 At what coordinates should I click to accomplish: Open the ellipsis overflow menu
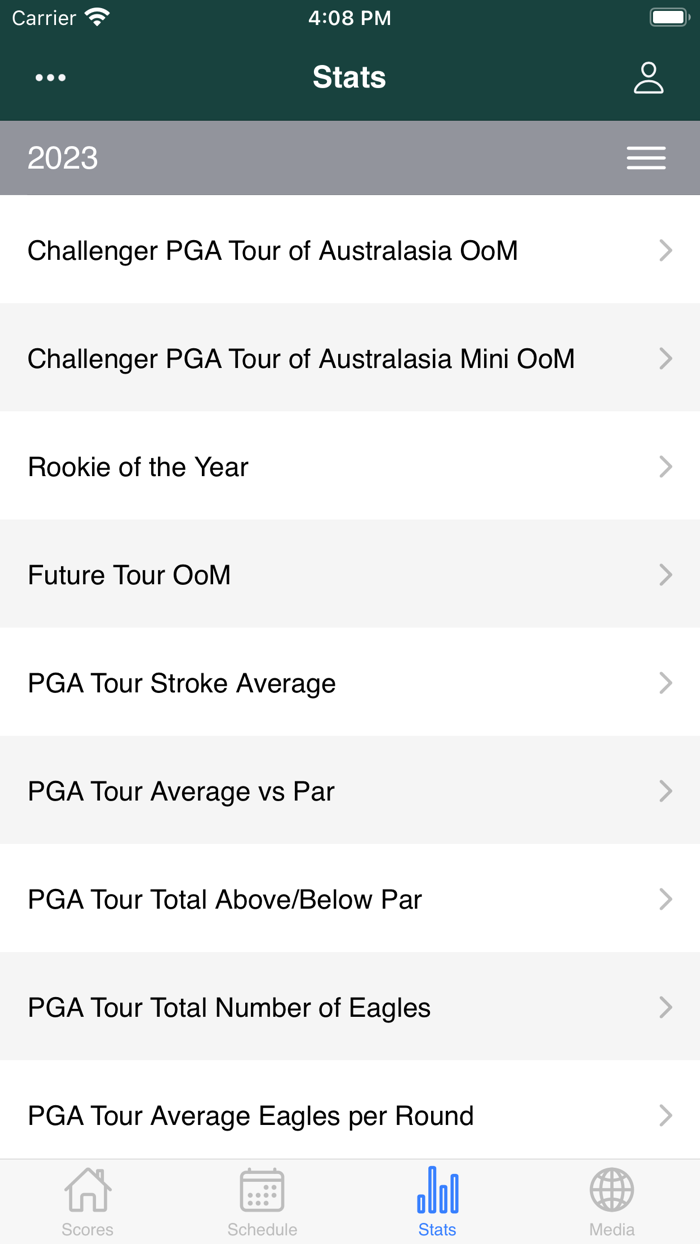tap(50, 77)
